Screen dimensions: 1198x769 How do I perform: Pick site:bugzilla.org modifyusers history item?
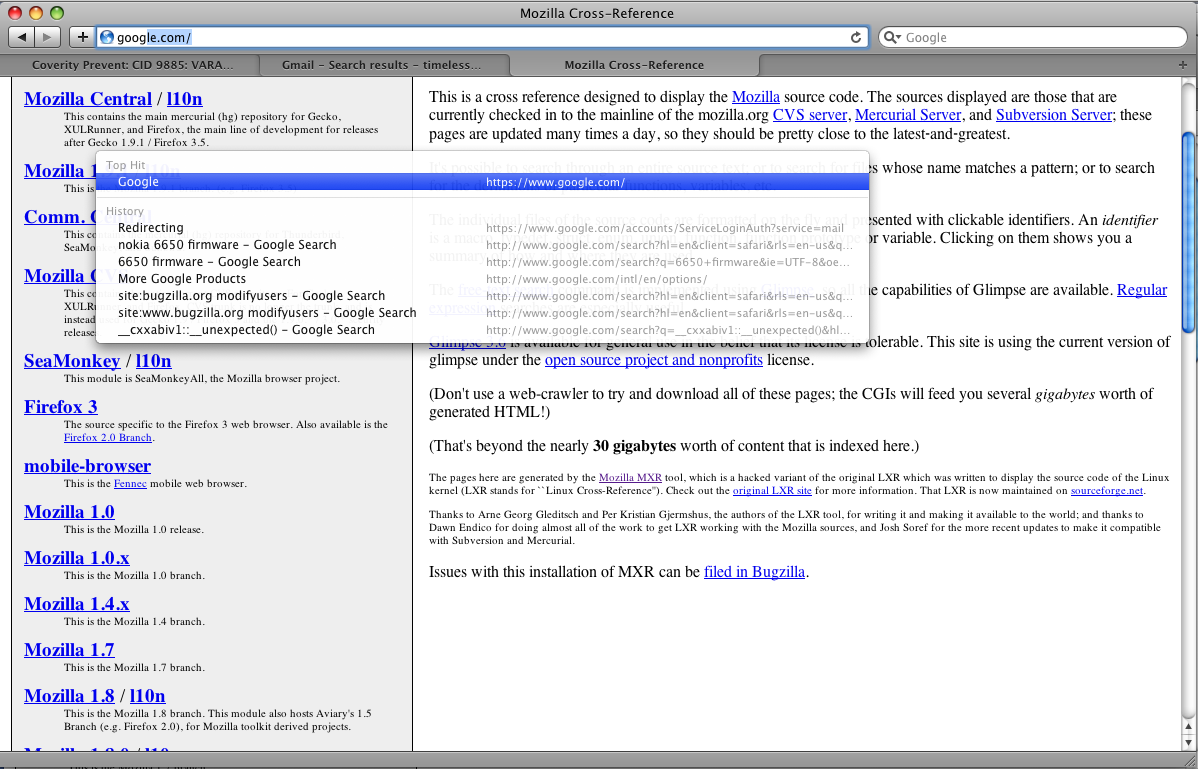coord(482,296)
